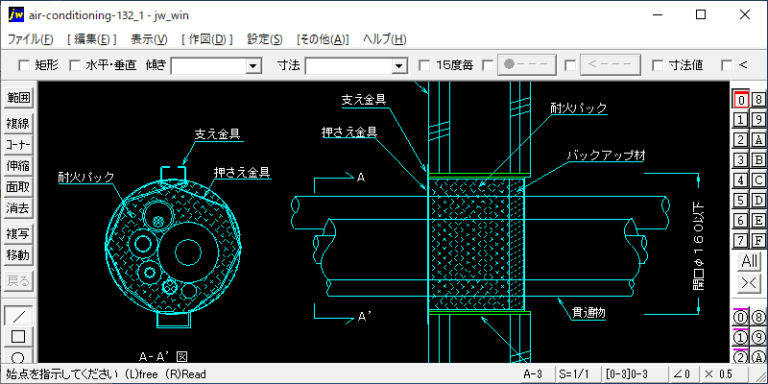The image size is (768, 384).
Task: Select layer 0 button
Action: [x=741, y=99]
